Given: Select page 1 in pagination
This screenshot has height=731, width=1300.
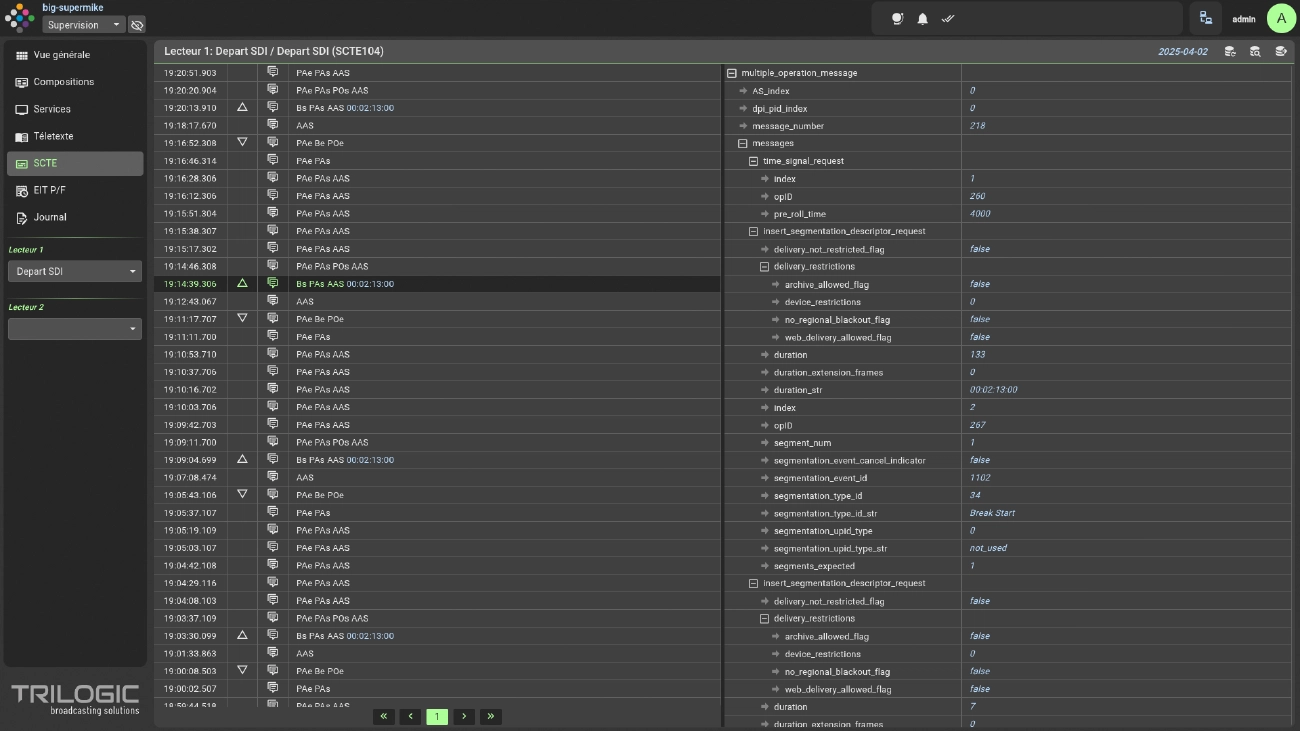Looking at the screenshot, I should click(437, 716).
